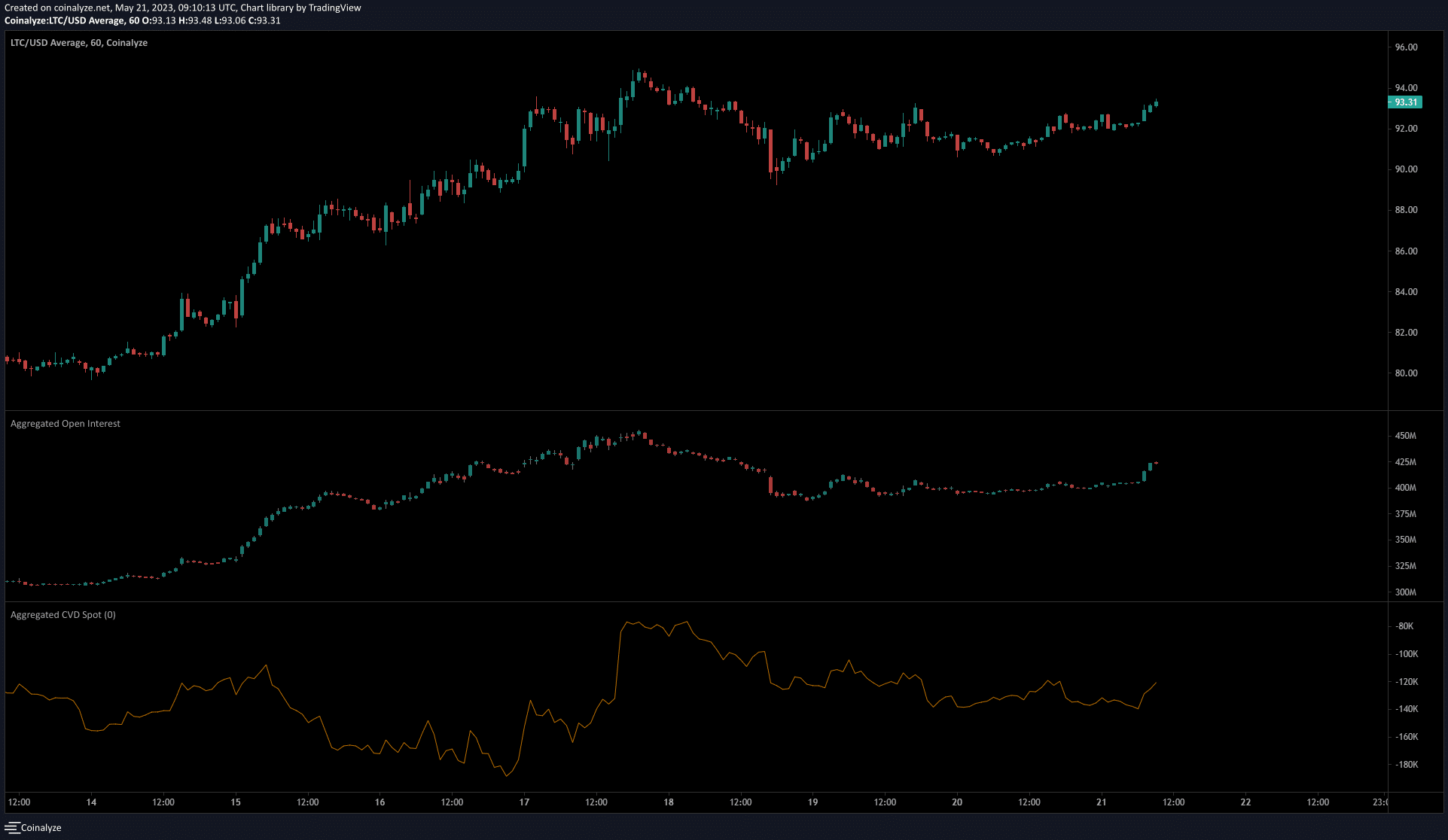Click the 94.00 price axis label

point(1406,88)
